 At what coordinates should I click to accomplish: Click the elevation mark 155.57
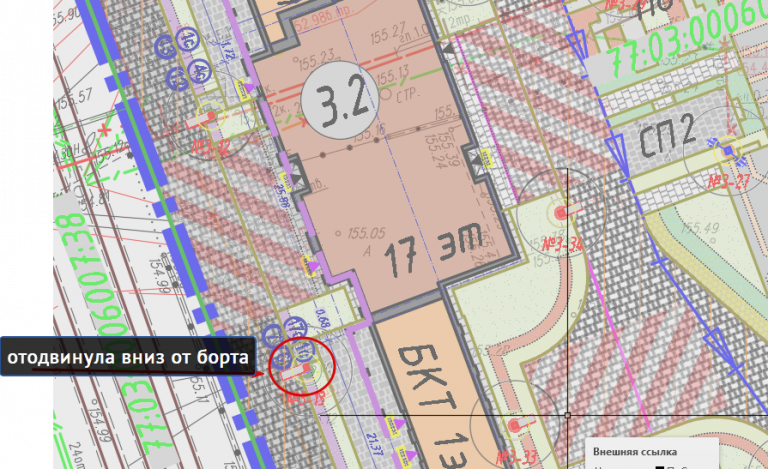click(74, 99)
